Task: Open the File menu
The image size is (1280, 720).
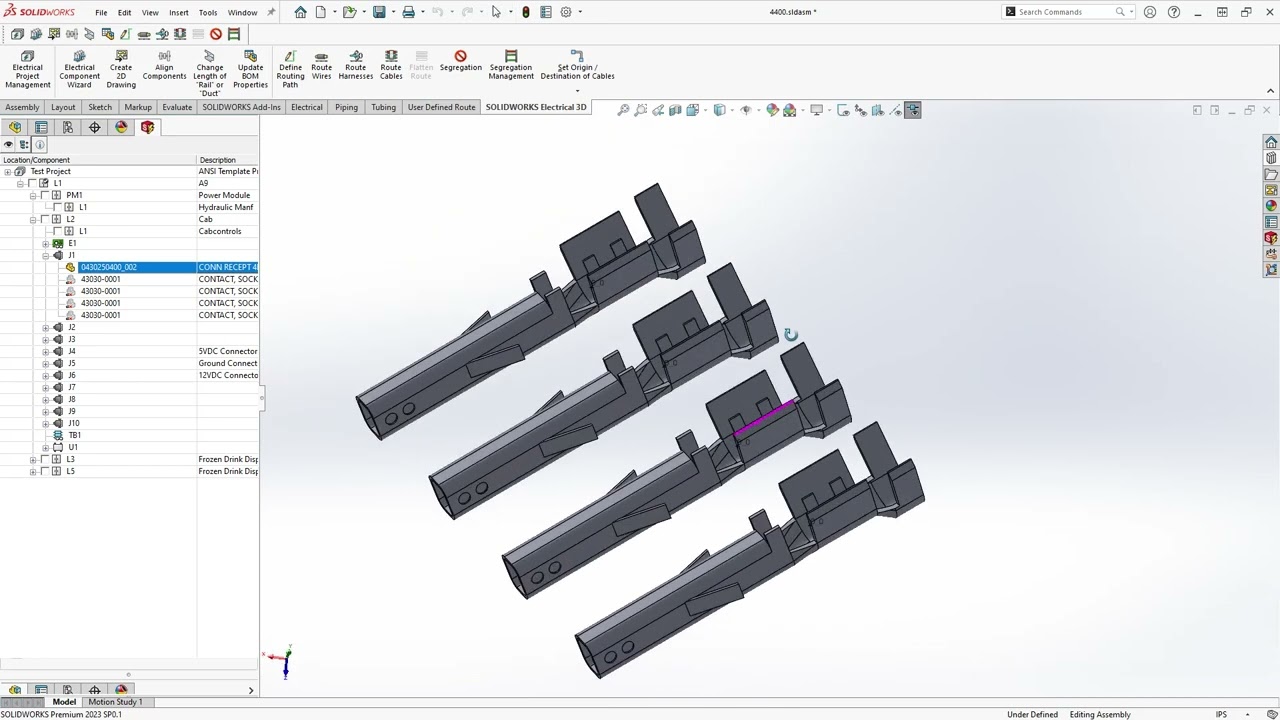Action: 101,13
